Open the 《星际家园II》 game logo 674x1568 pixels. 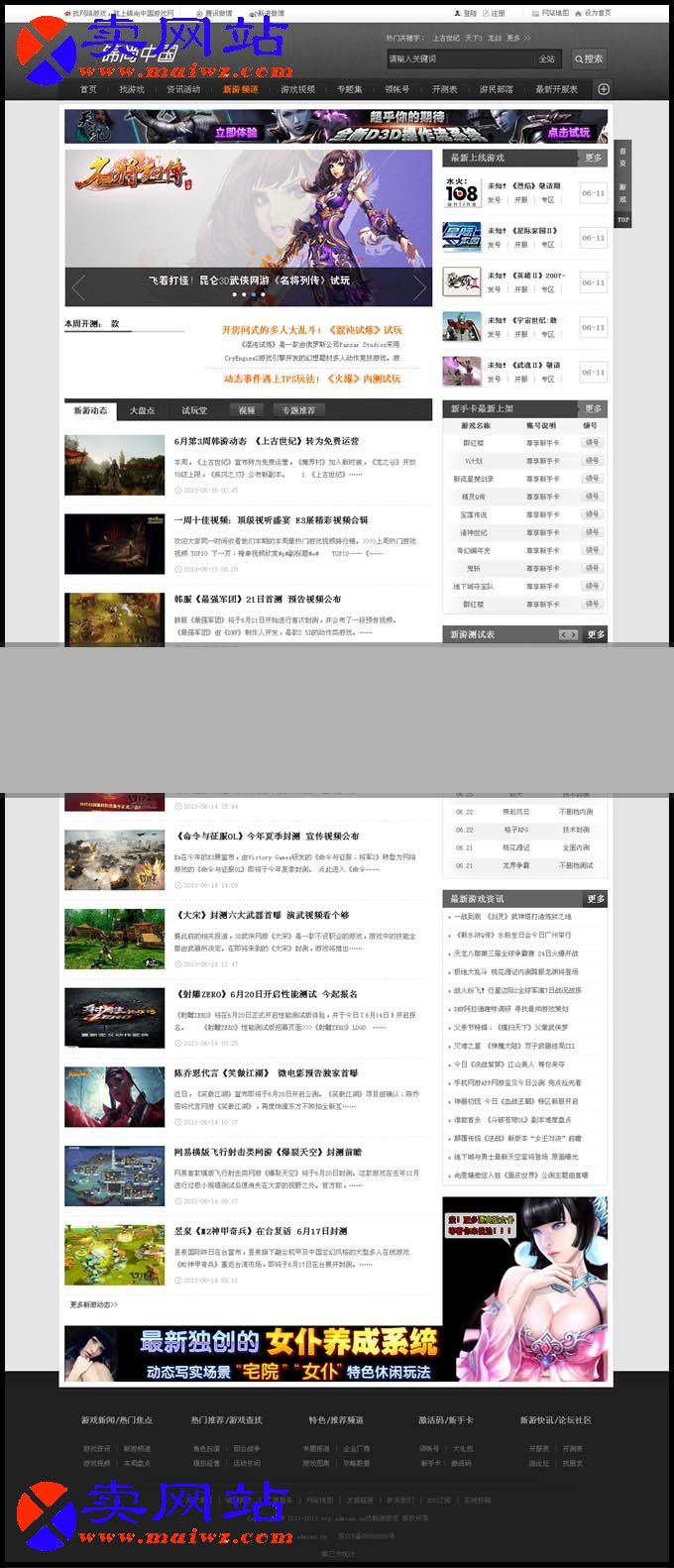coord(461,237)
